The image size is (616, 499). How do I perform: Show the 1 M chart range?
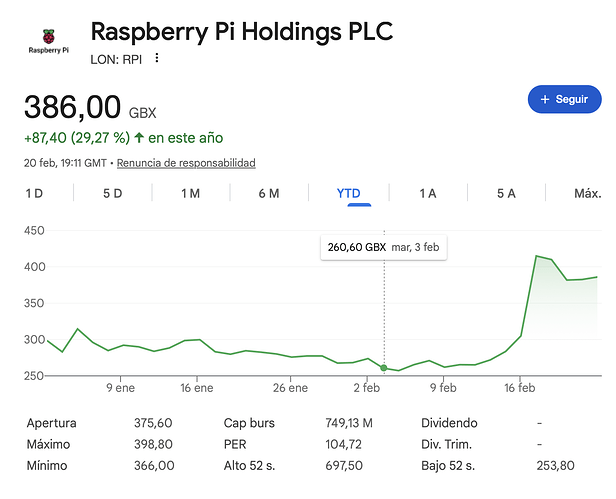click(190, 193)
